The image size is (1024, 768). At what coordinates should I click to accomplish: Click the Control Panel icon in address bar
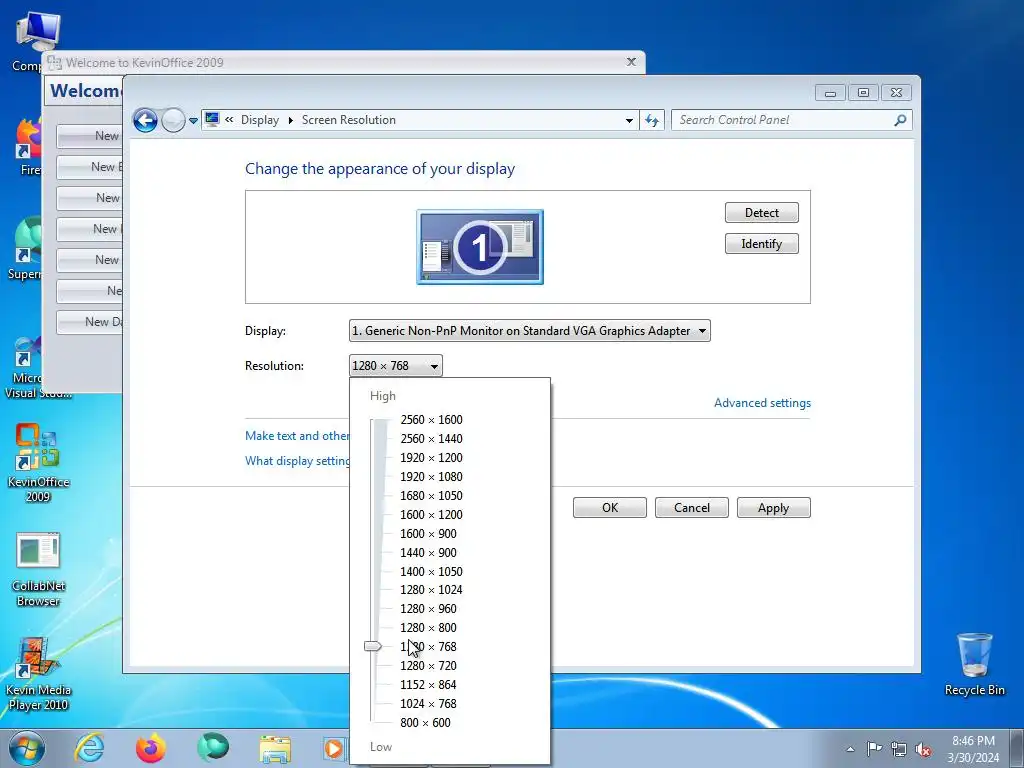[212, 120]
